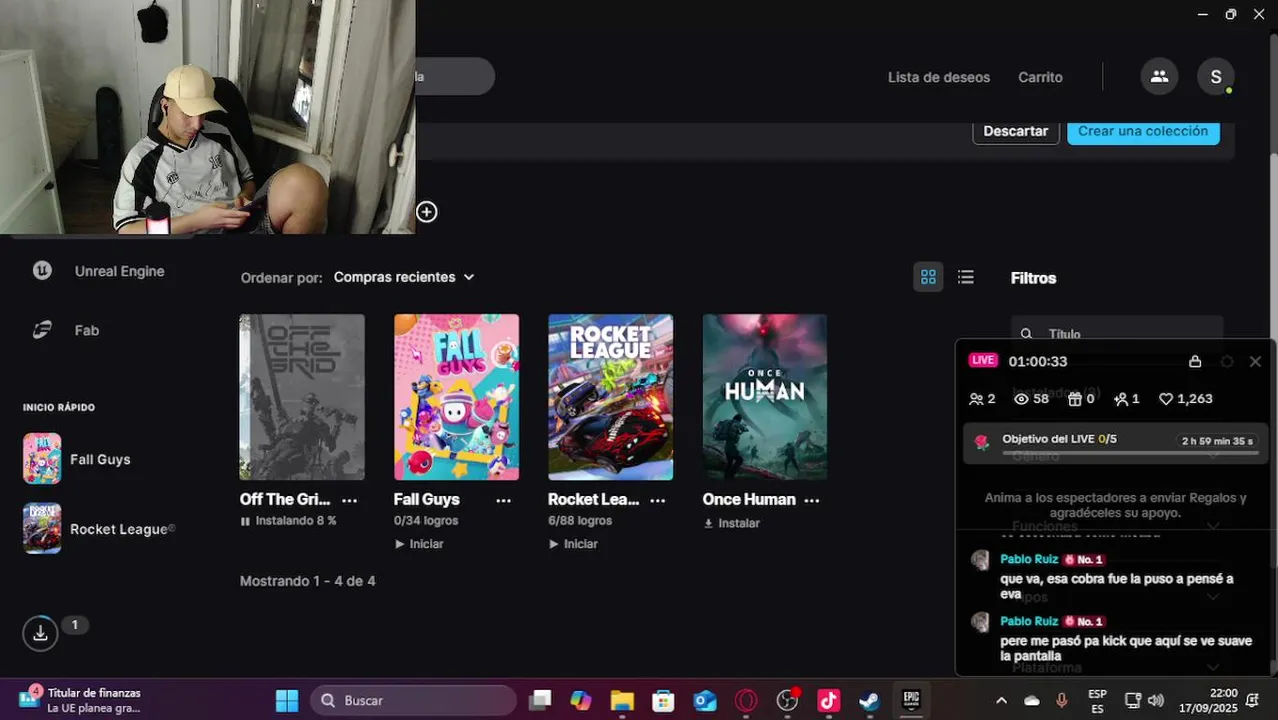Click the Mostrando 1 - 4 de 4 text
The width and height of the screenshot is (1278, 720).
pos(308,581)
